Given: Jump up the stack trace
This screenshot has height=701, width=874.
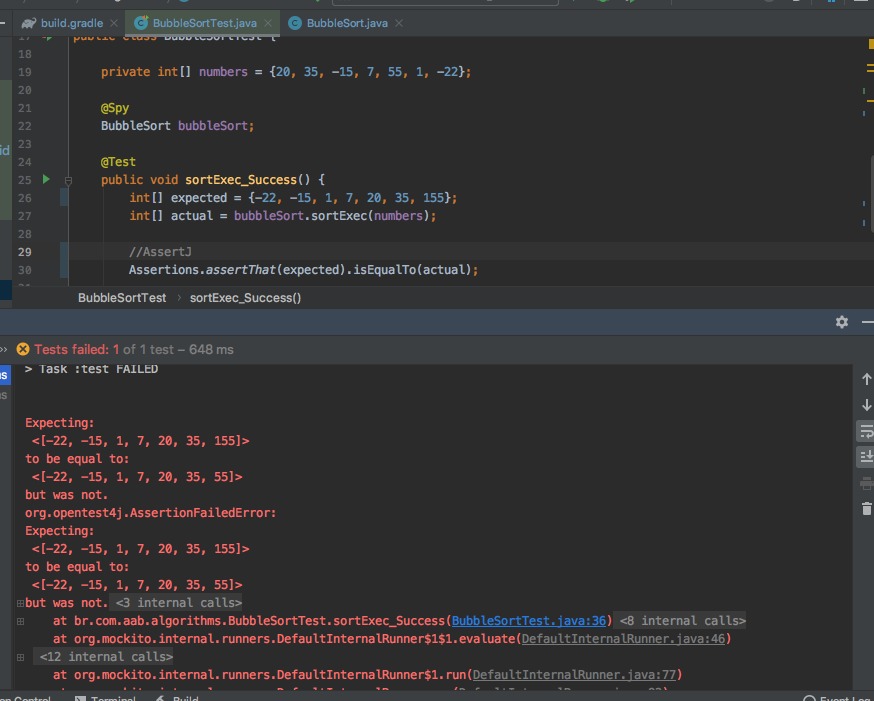Looking at the screenshot, I should click(866, 379).
